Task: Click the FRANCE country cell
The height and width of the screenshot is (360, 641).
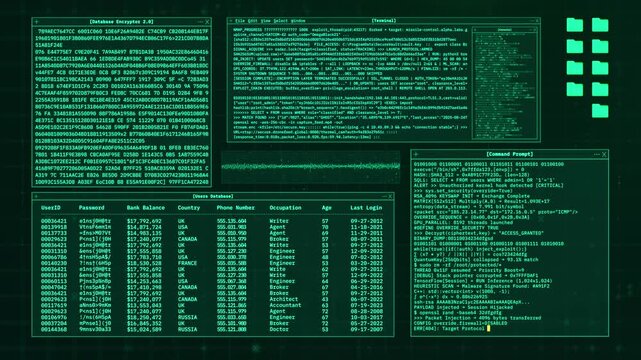Action: coord(187,263)
